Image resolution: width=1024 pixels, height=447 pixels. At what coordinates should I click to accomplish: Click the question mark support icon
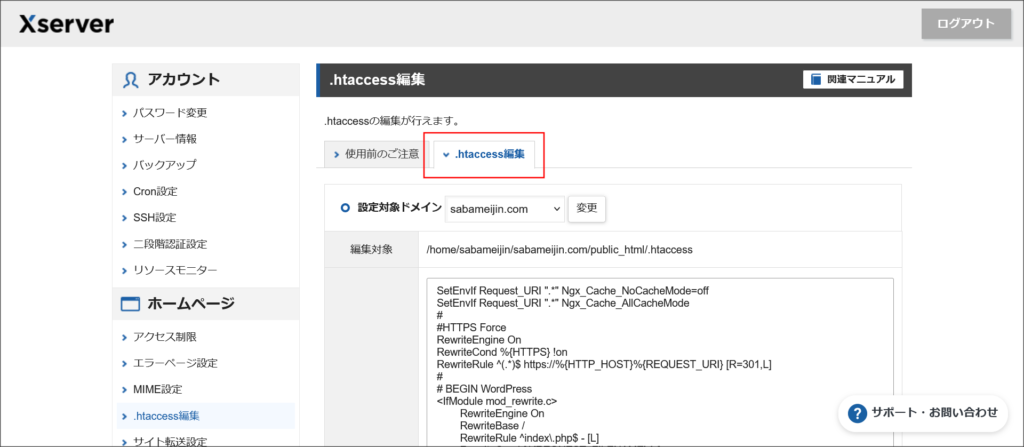tap(857, 412)
